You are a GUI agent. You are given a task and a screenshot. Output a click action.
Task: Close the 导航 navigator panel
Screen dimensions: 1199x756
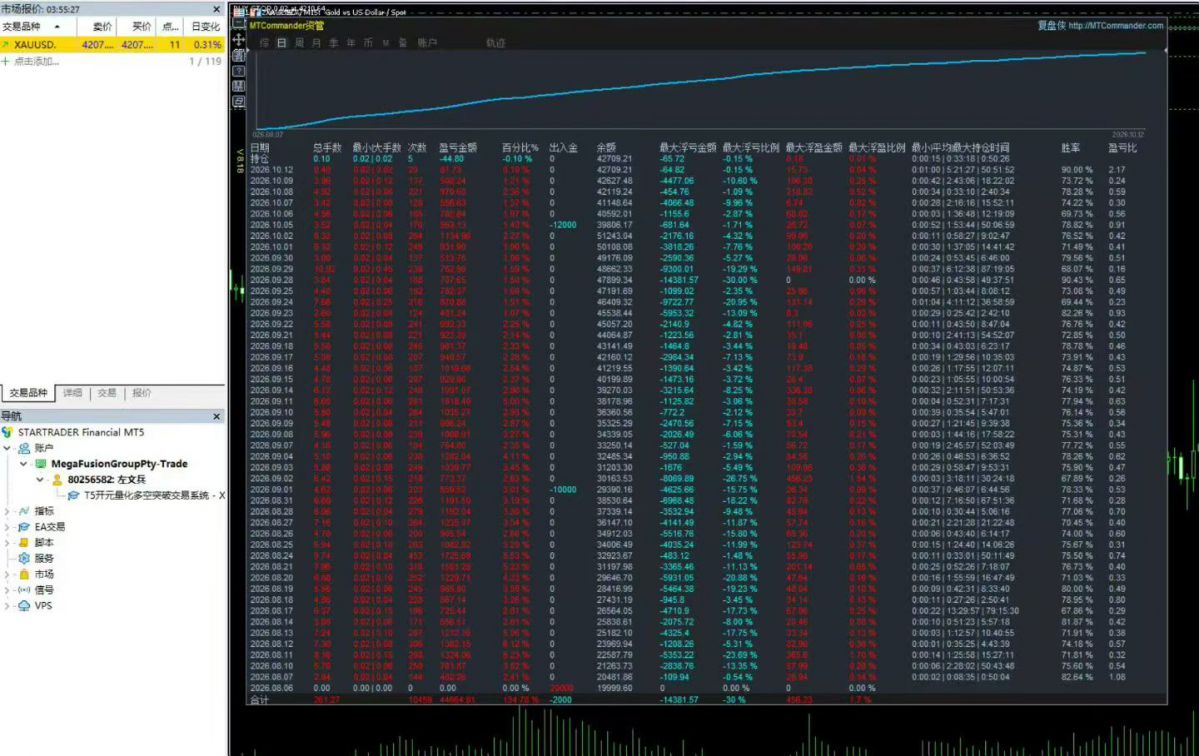point(216,417)
